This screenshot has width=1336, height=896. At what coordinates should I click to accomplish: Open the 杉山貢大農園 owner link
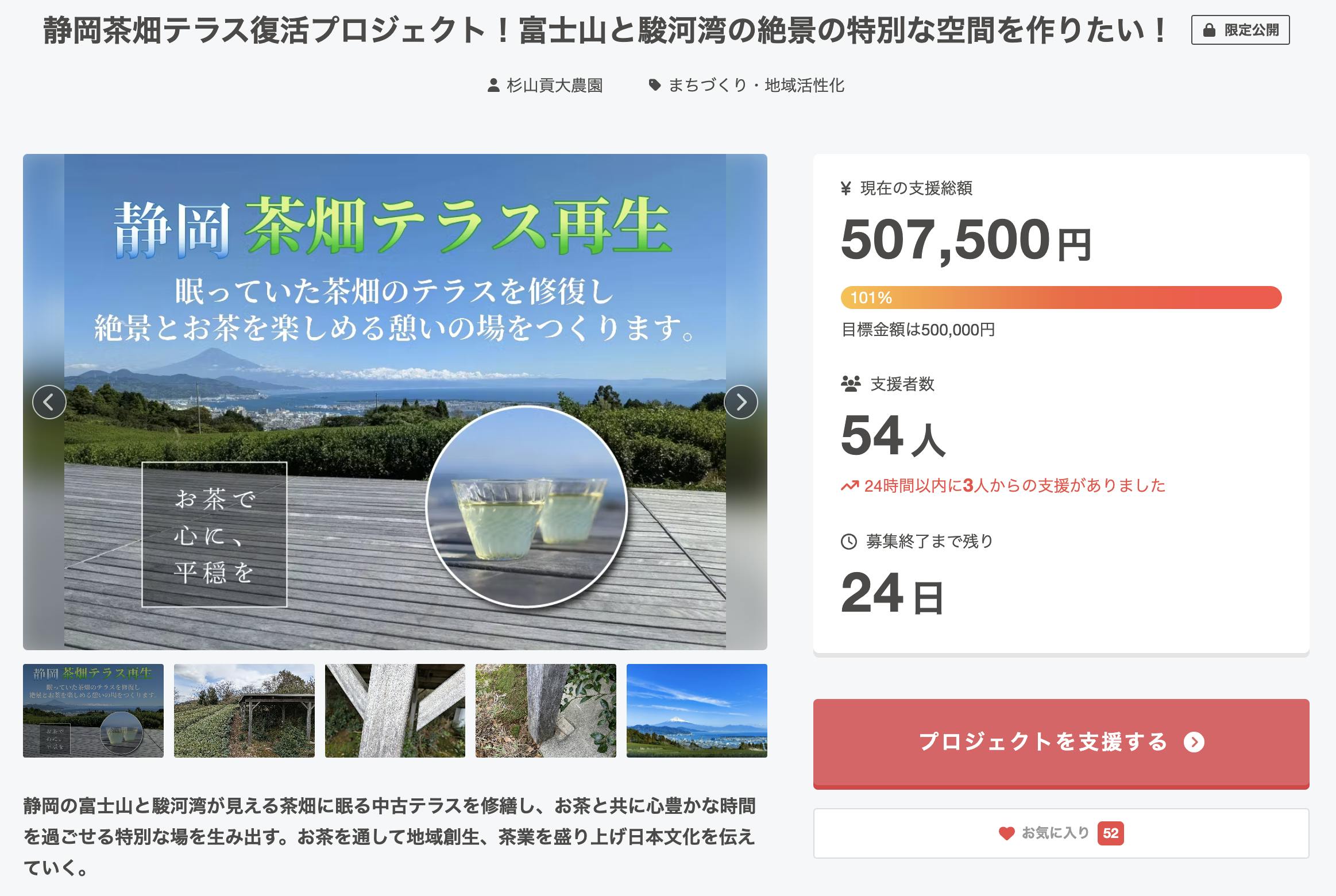[554, 86]
